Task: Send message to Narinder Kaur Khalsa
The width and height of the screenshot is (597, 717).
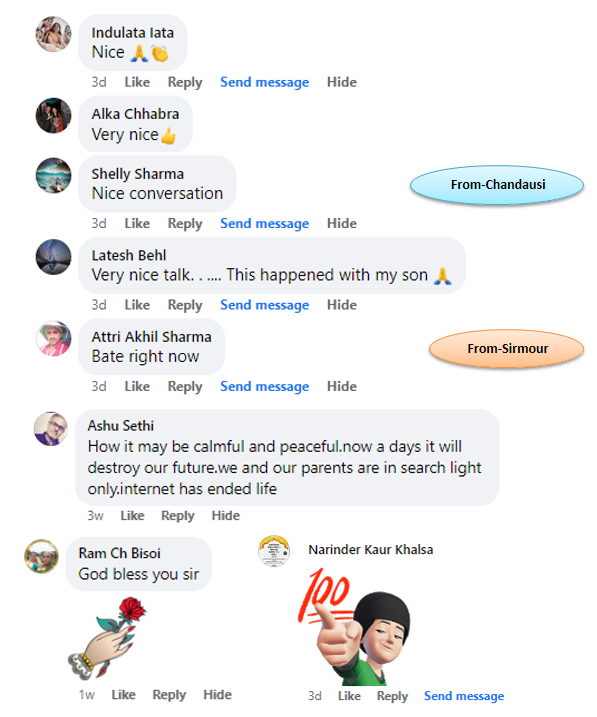Action: (x=464, y=696)
